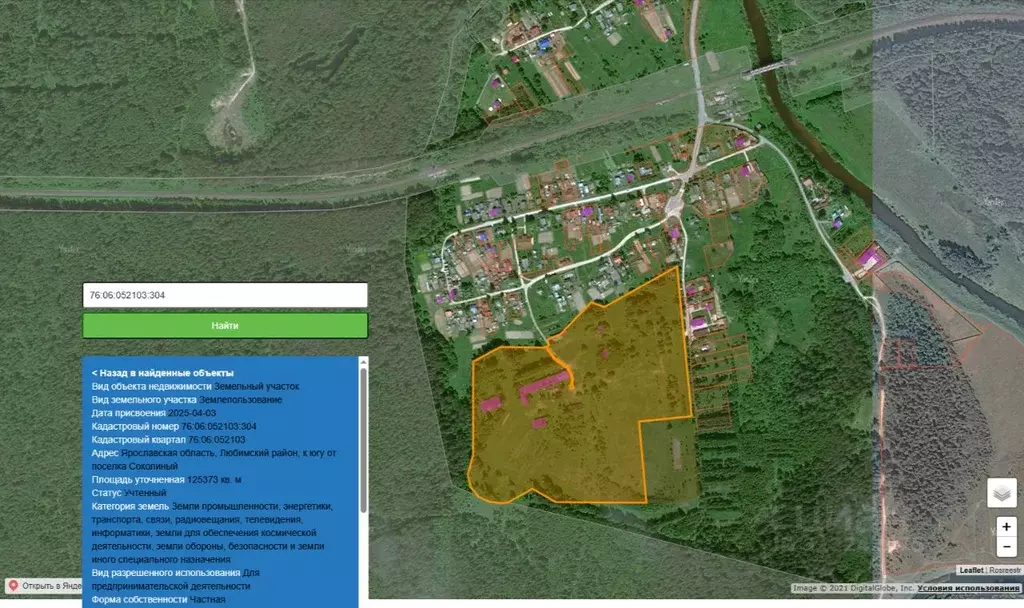The height and width of the screenshot is (608, 1024).
Task: Click the green Найти search button
Action: pyautogui.click(x=225, y=325)
